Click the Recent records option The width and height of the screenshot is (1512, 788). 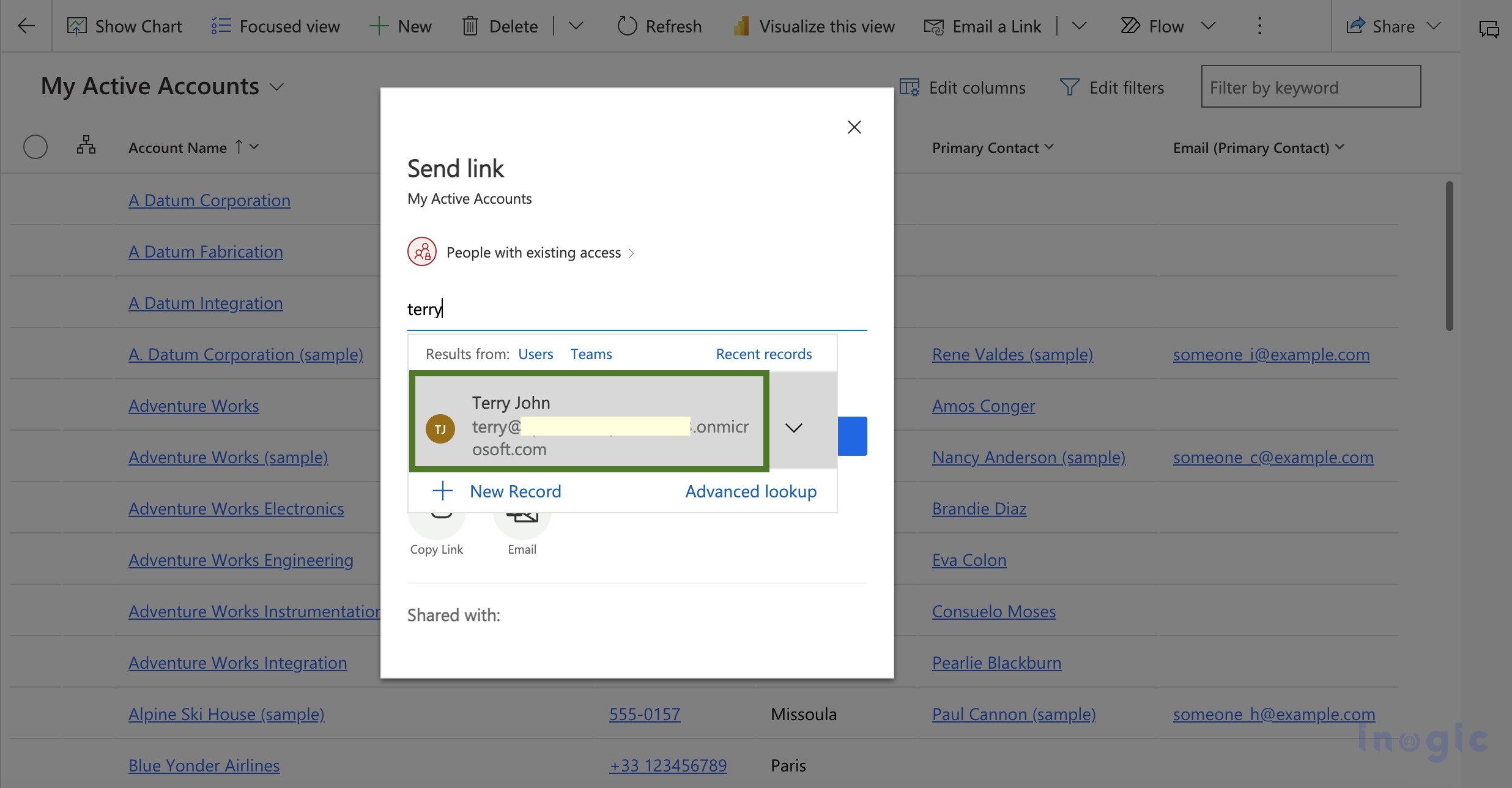[x=764, y=353]
